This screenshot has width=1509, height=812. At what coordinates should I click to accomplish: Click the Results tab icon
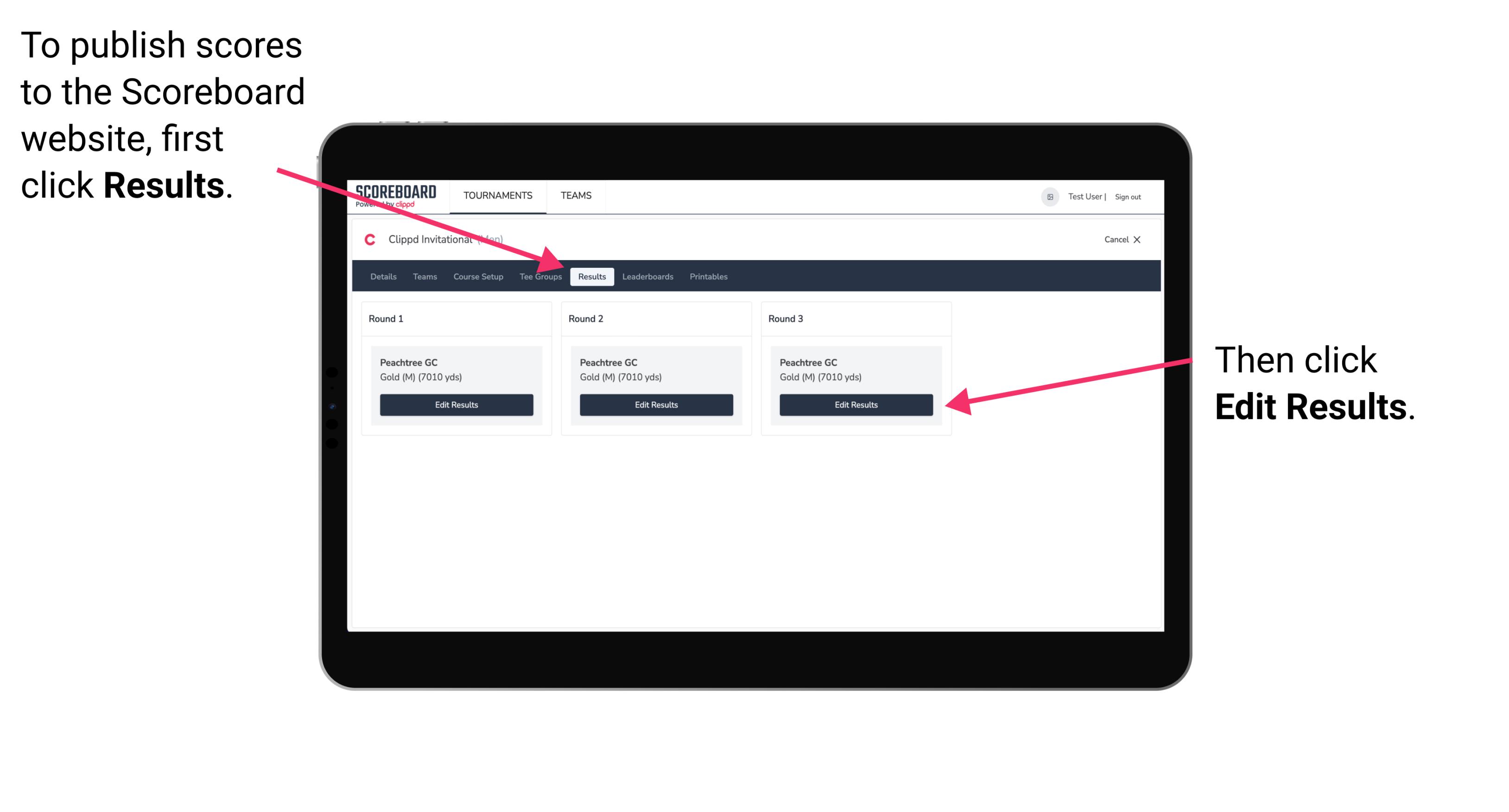click(592, 276)
